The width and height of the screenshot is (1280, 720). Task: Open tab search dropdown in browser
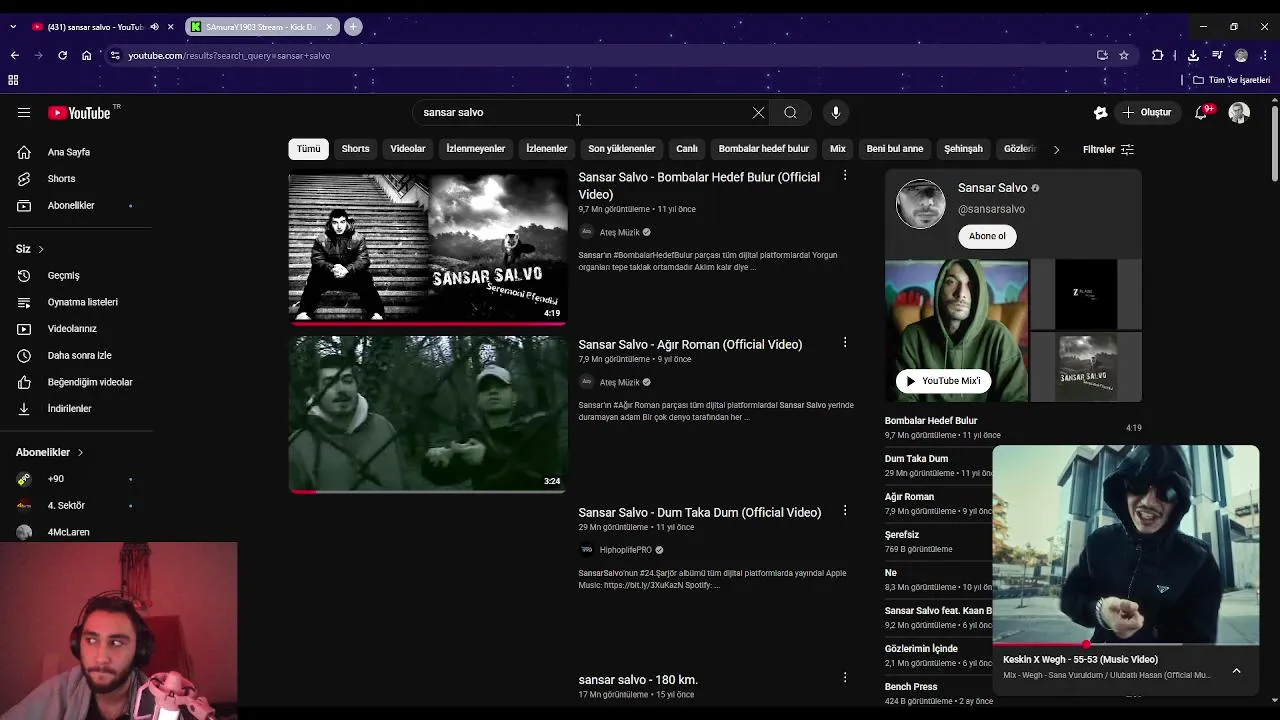click(x=13, y=27)
